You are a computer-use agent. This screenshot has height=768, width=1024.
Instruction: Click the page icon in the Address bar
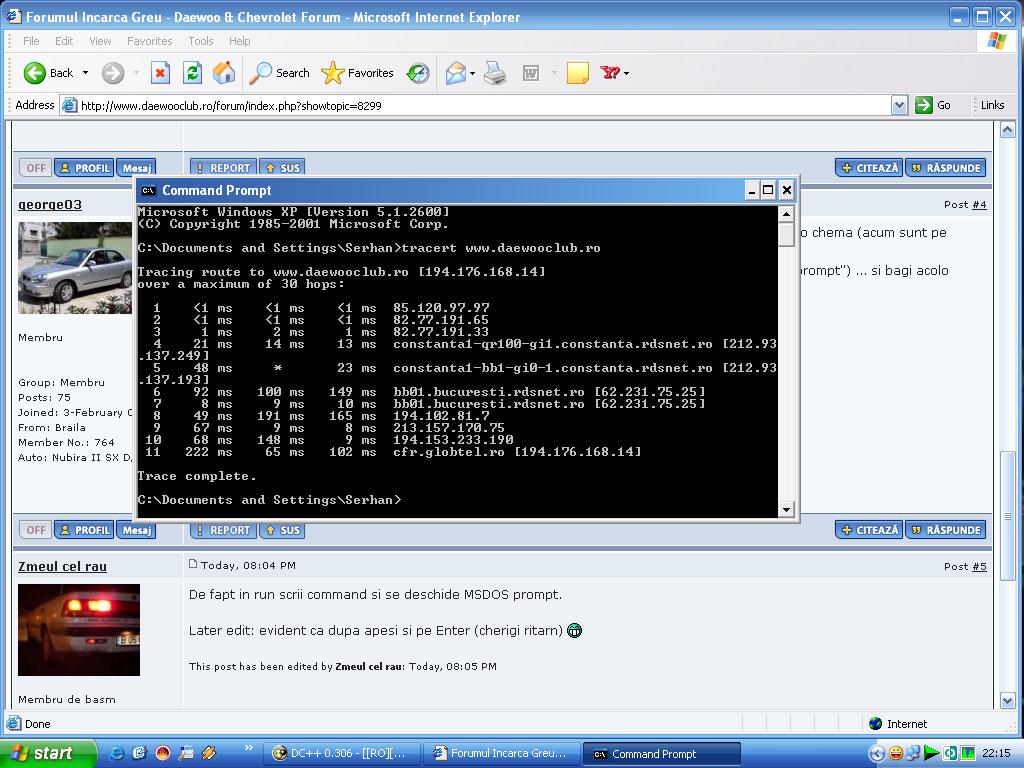tap(69, 105)
